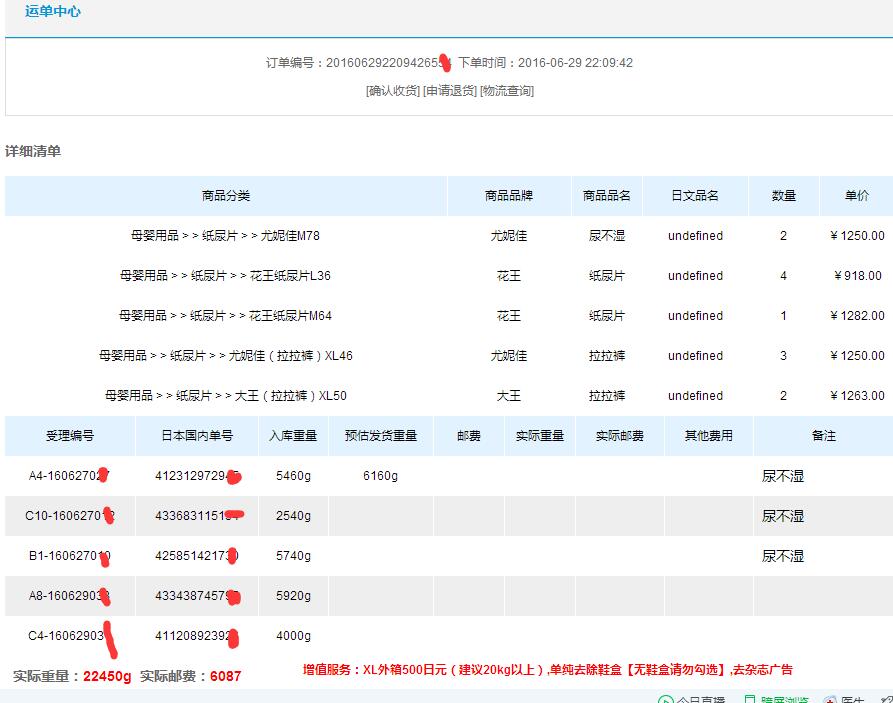The image size is (893, 703).
Task: Click the warehouse weight 4000g
Action: [293, 636]
